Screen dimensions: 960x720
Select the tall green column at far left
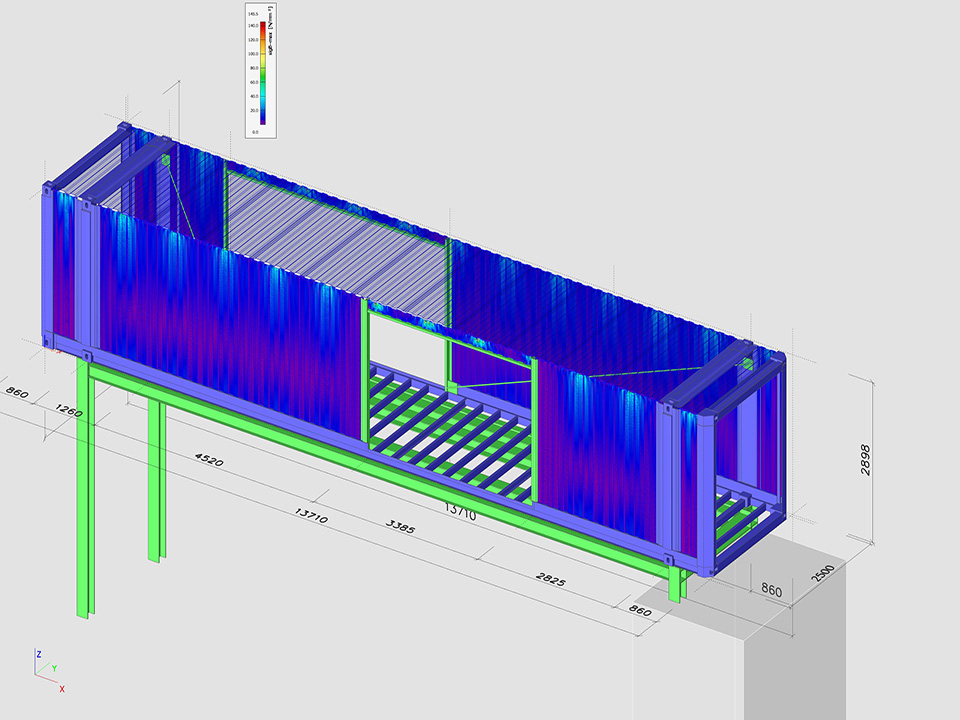tap(84, 490)
